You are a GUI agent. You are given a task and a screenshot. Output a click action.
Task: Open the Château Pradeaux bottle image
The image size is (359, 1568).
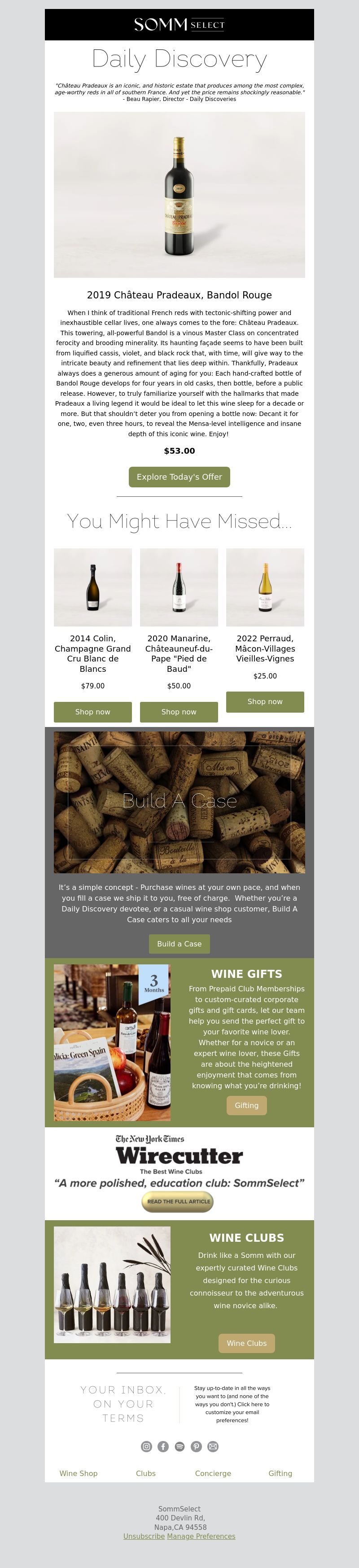pos(179,195)
